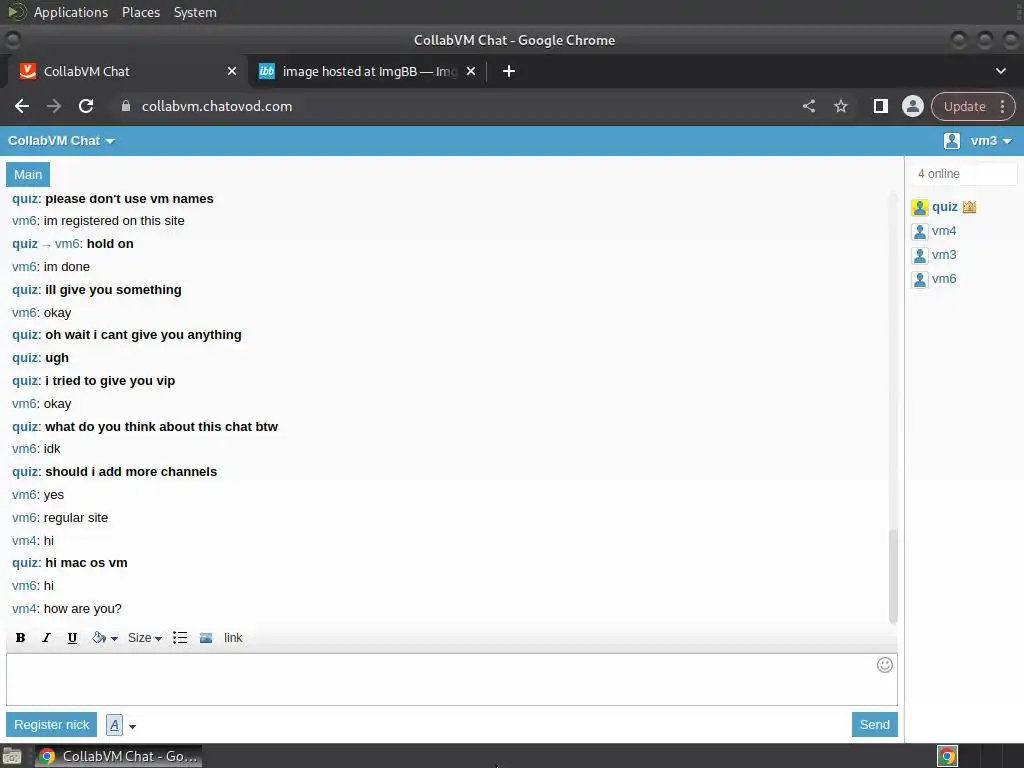Insert a bulleted list
Screen dimensions: 1024x768
click(x=180, y=638)
